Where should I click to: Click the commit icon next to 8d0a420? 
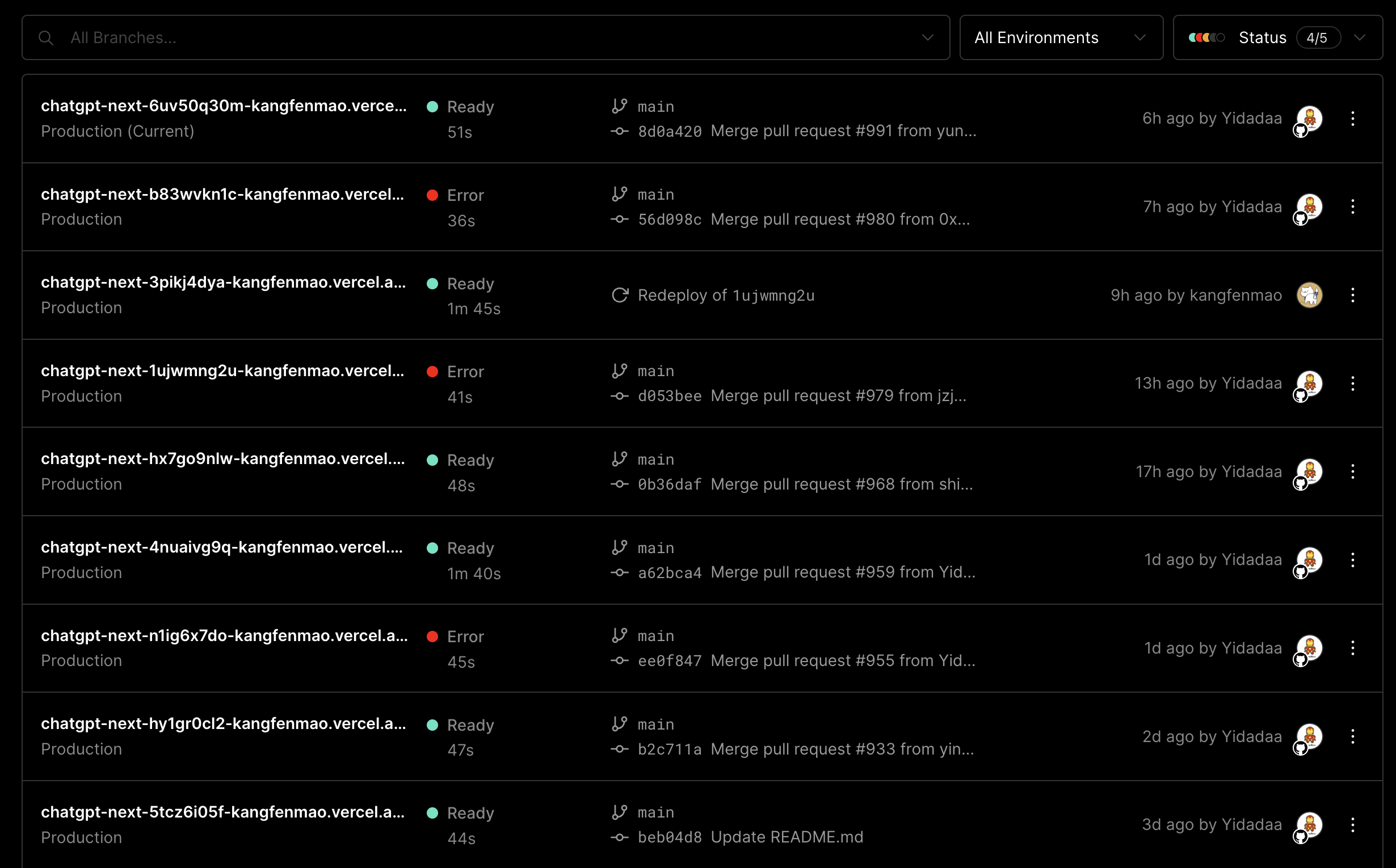(621, 131)
